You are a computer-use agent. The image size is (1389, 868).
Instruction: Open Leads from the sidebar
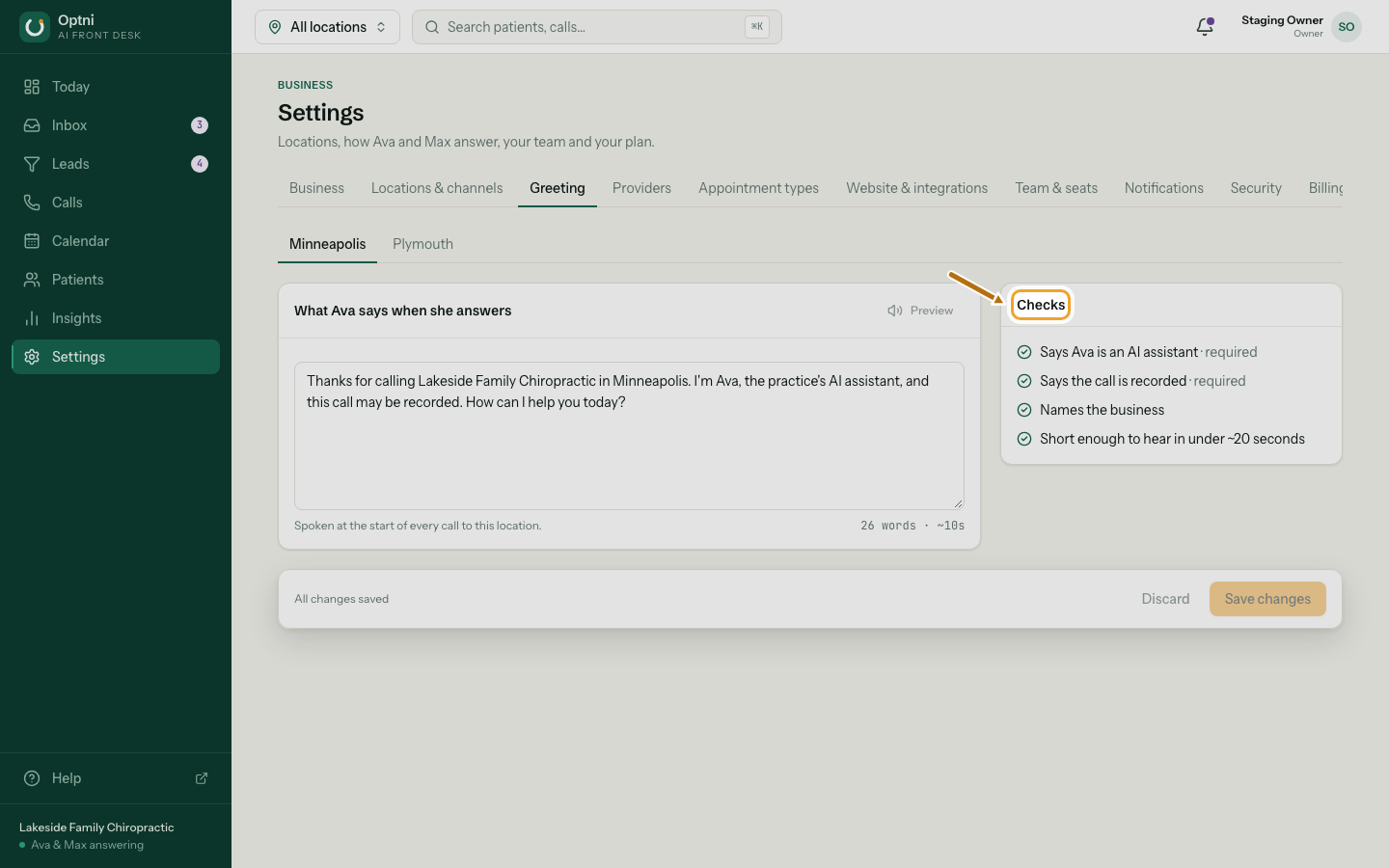(x=116, y=164)
